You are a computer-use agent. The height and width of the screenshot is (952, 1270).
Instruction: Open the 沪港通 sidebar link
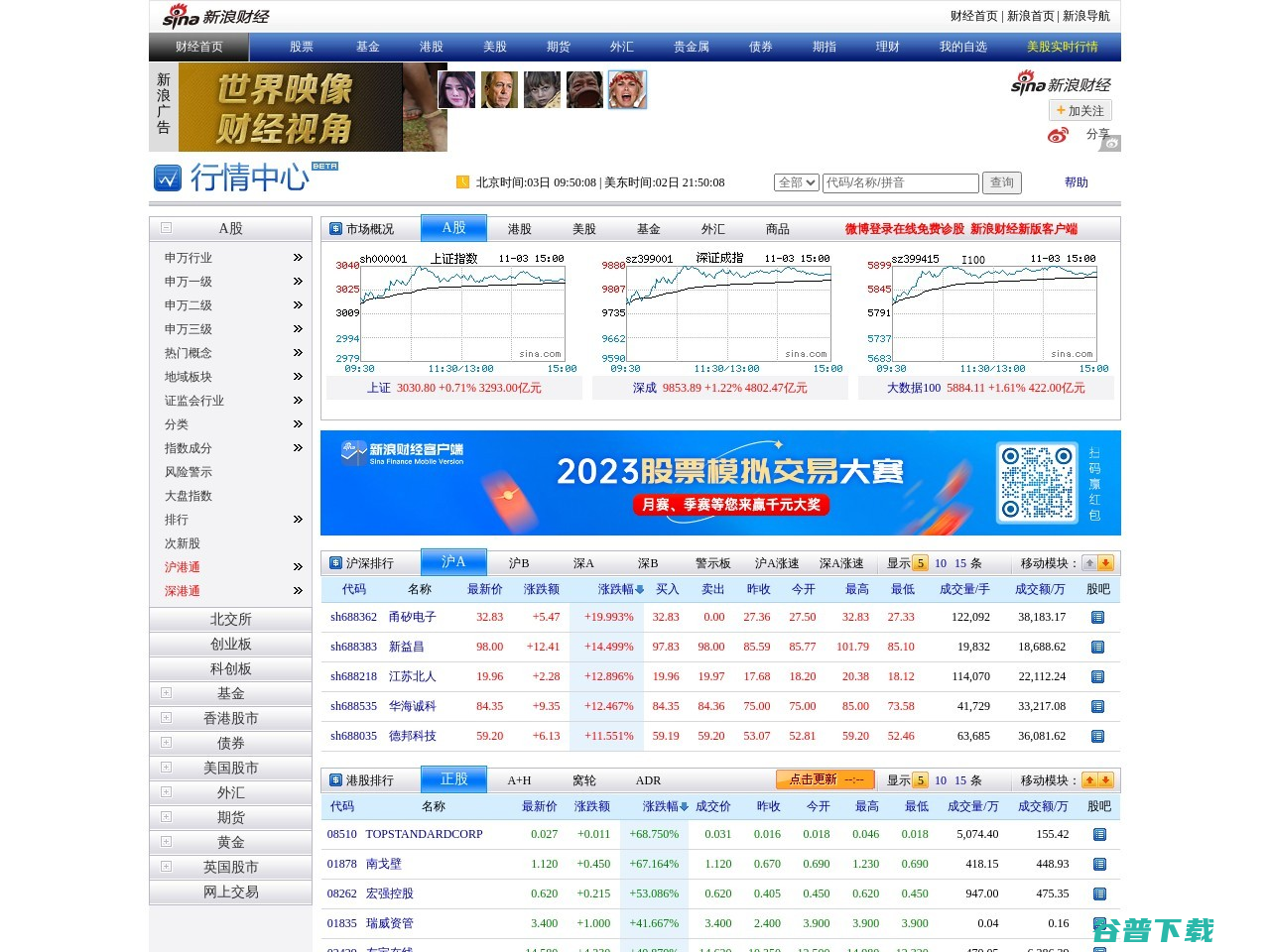pos(183,567)
